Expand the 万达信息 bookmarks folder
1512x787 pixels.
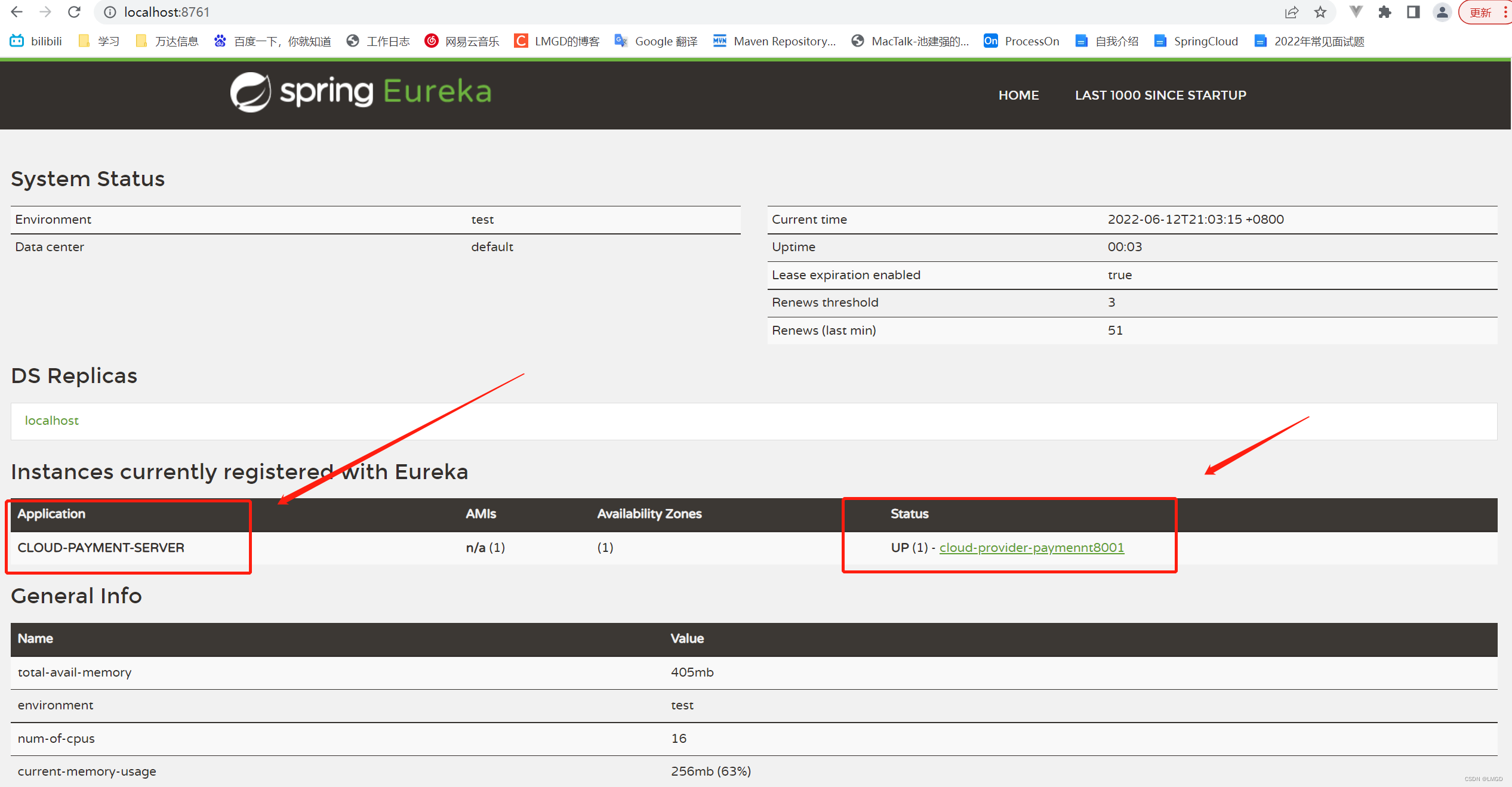point(167,41)
